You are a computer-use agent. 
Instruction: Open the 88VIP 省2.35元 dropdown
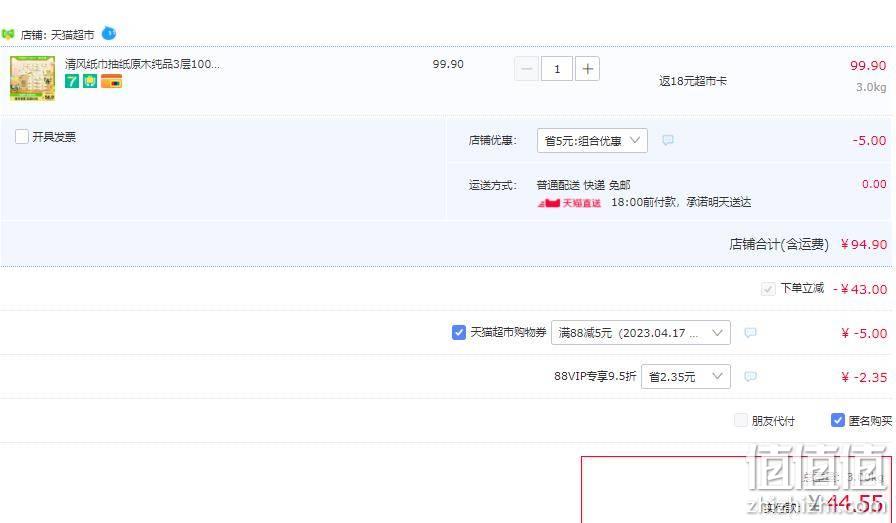[x=686, y=377]
